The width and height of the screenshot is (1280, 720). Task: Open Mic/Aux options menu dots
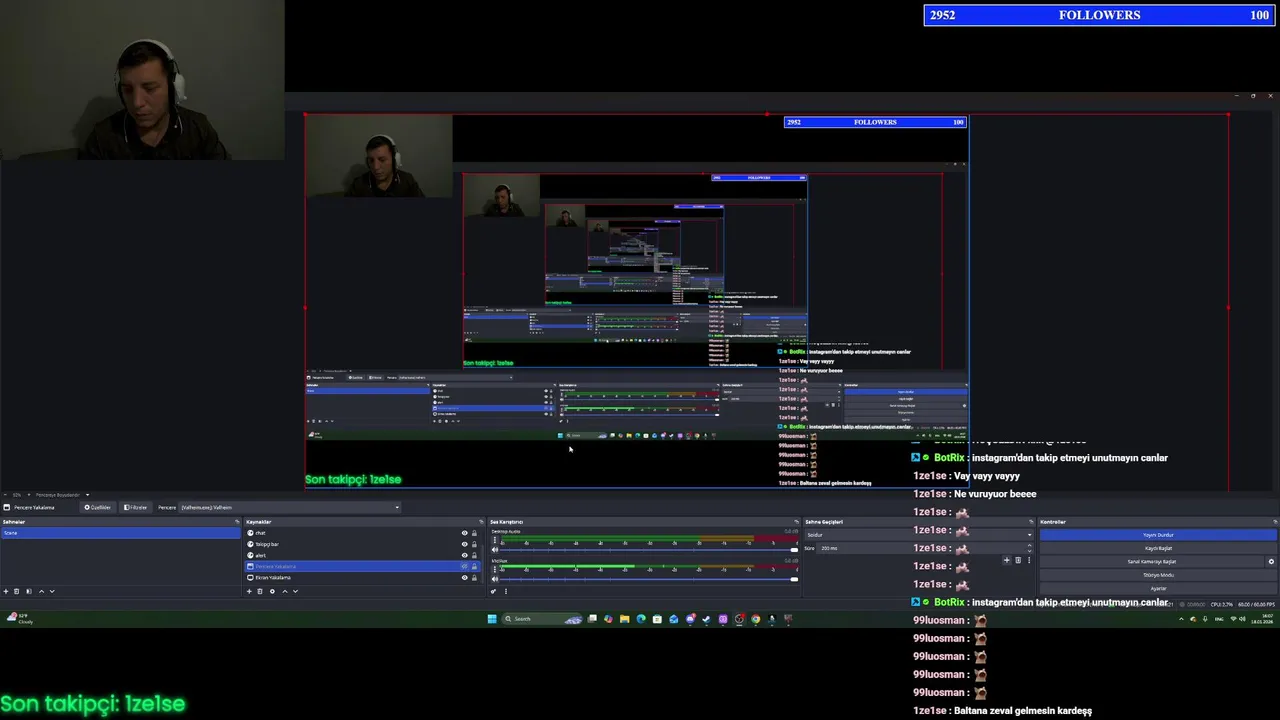point(495,570)
